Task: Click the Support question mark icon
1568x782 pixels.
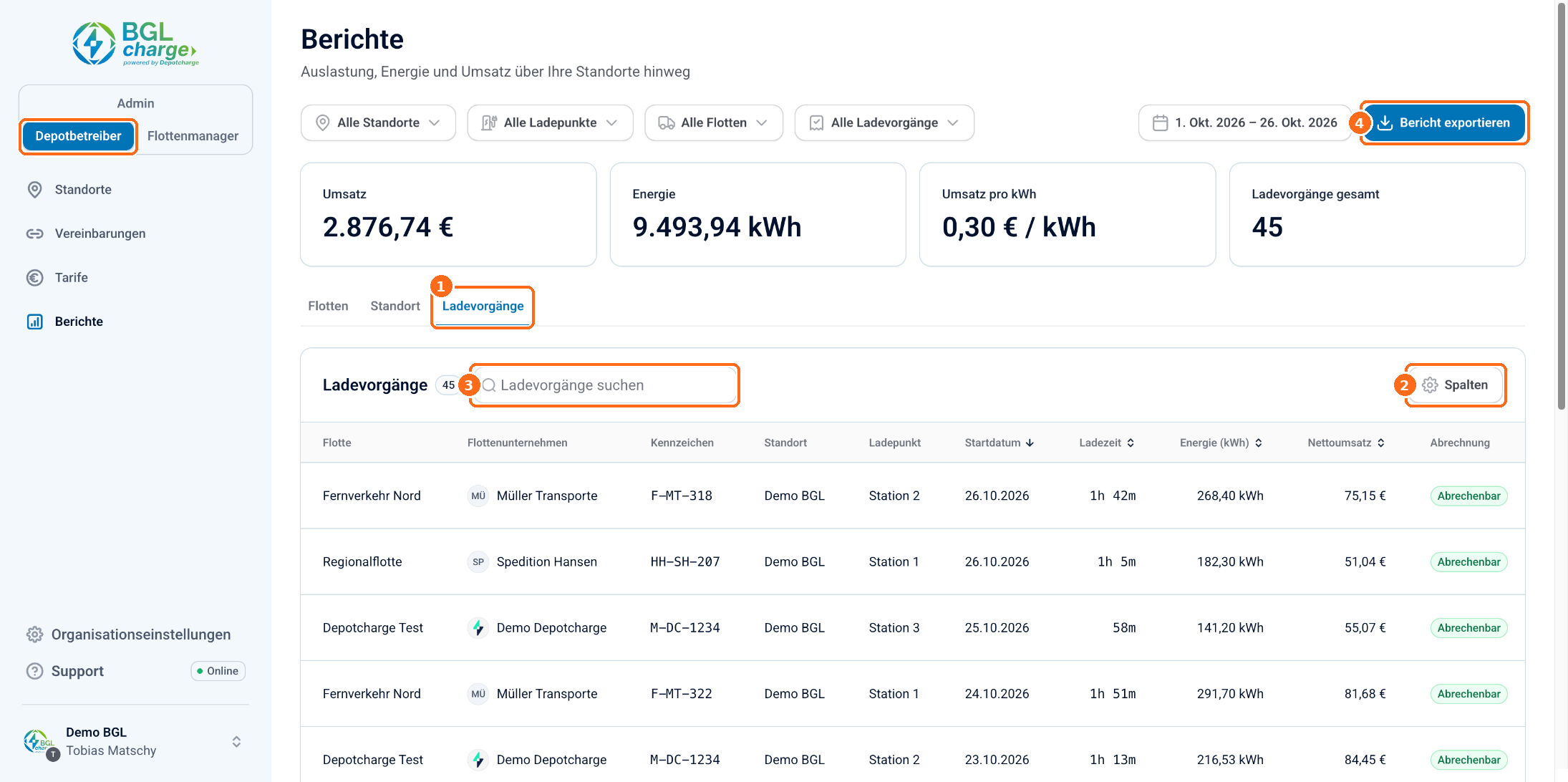Action: pos(34,671)
